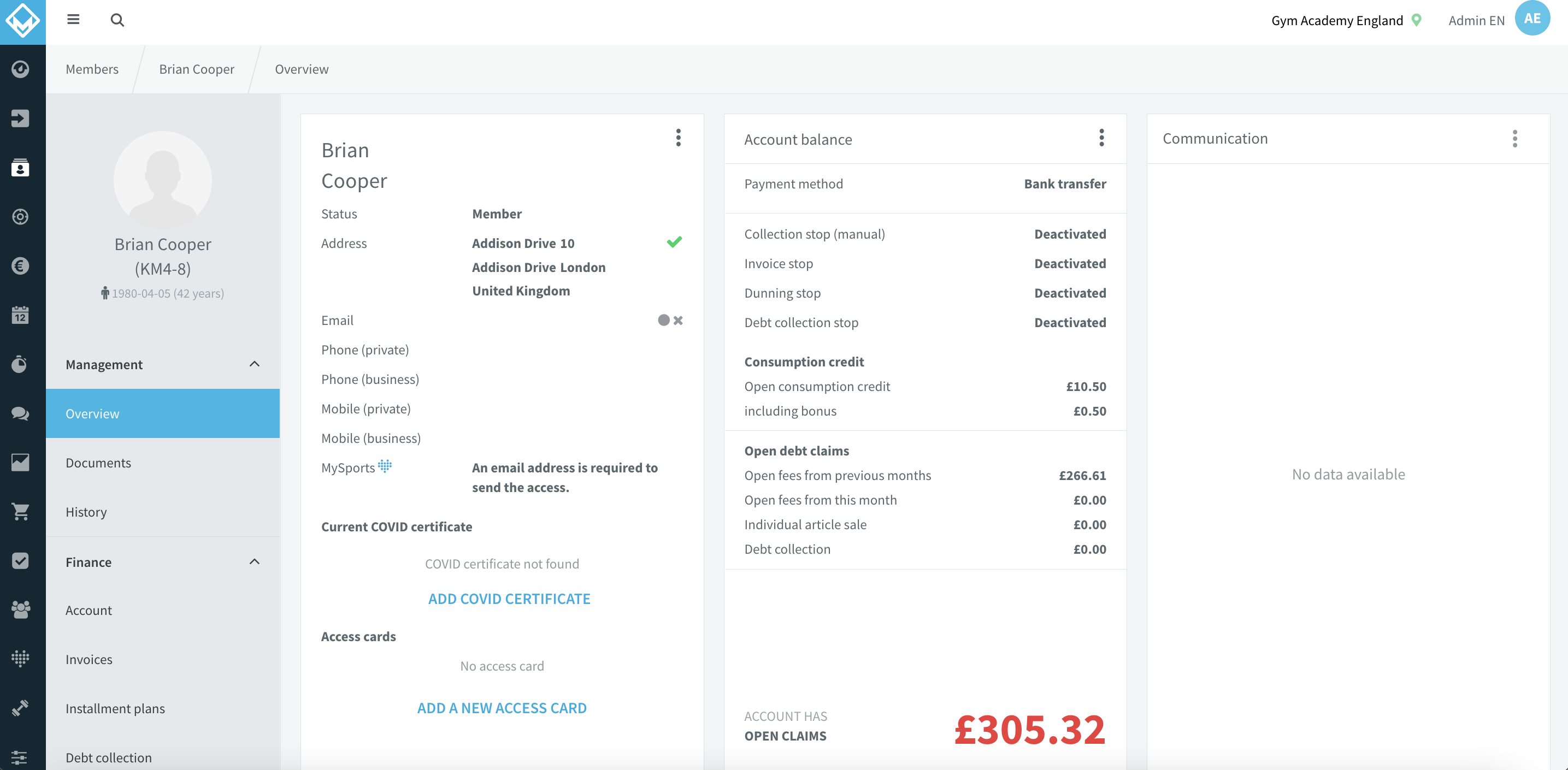Viewport: 1568px width, 770px height.
Task: Select Invoices in the Finance menu
Action: tap(89, 659)
